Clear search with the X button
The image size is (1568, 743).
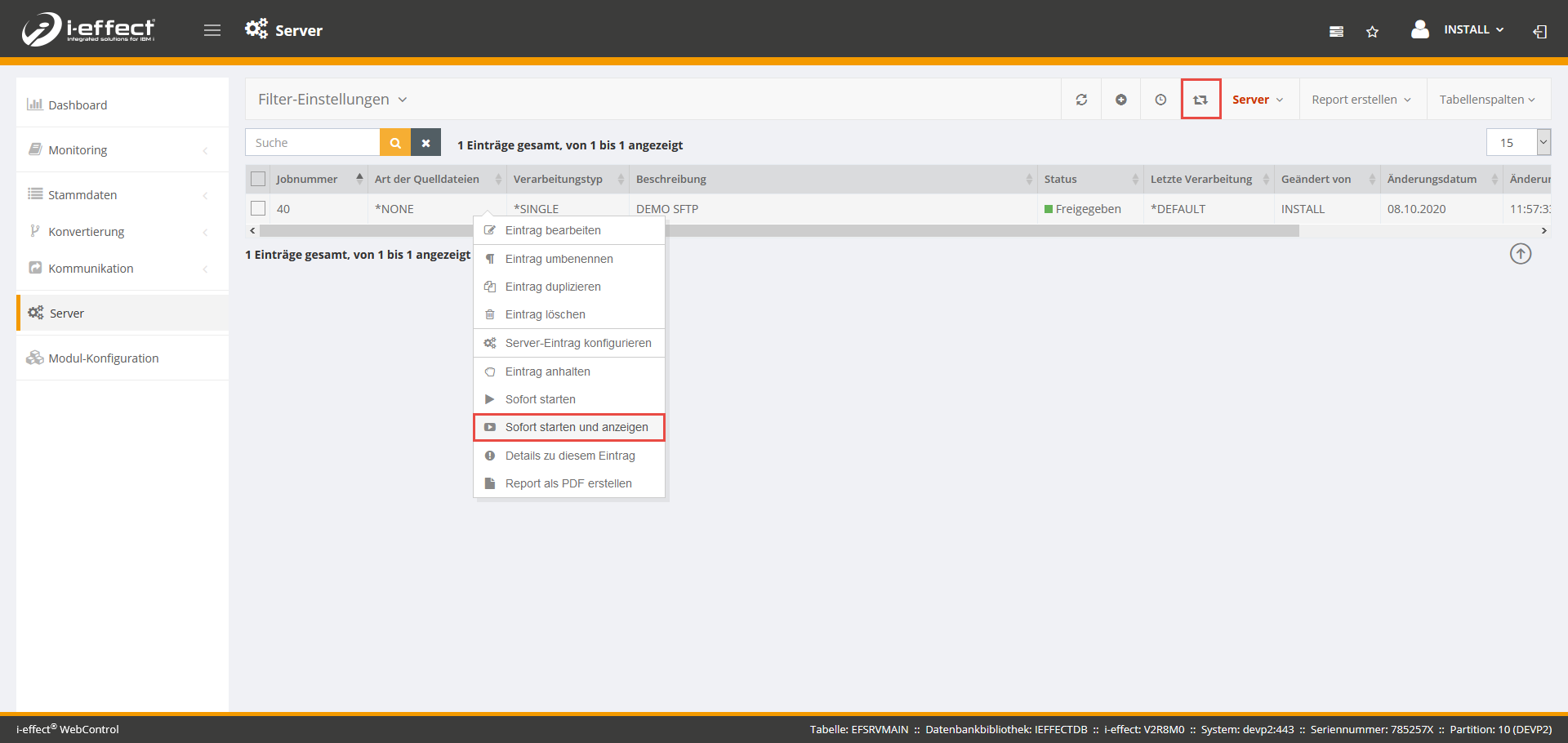tap(425, 143)
